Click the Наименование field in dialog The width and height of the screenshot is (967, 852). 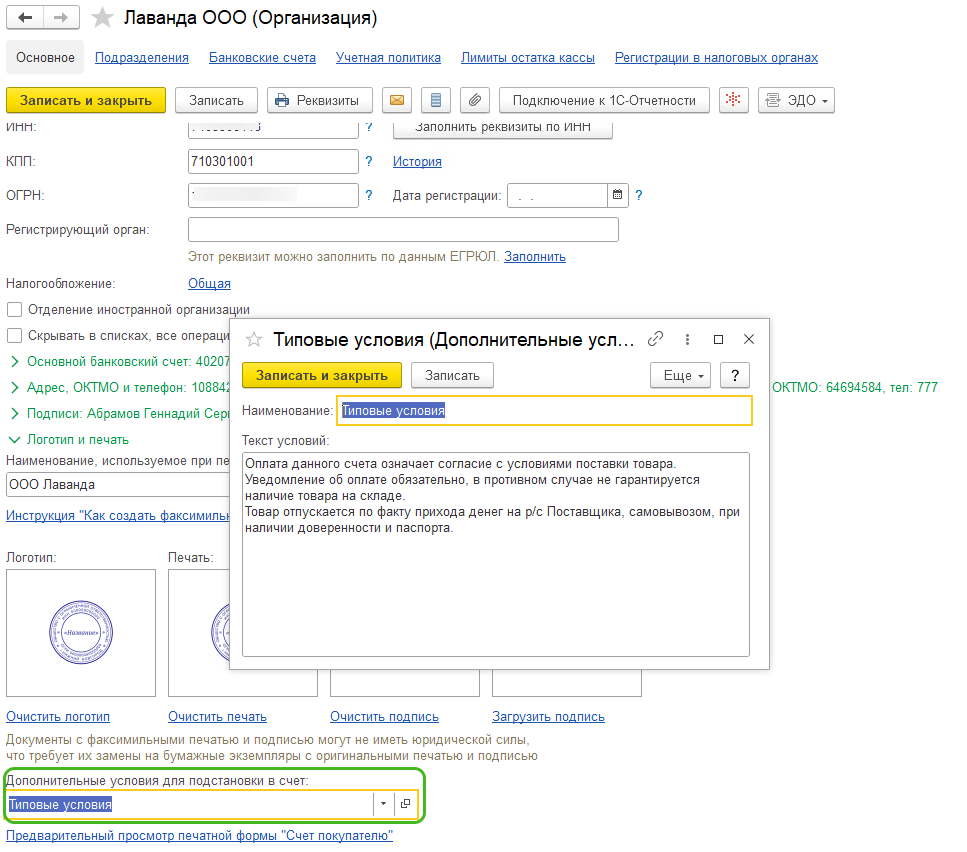[545, 411]
